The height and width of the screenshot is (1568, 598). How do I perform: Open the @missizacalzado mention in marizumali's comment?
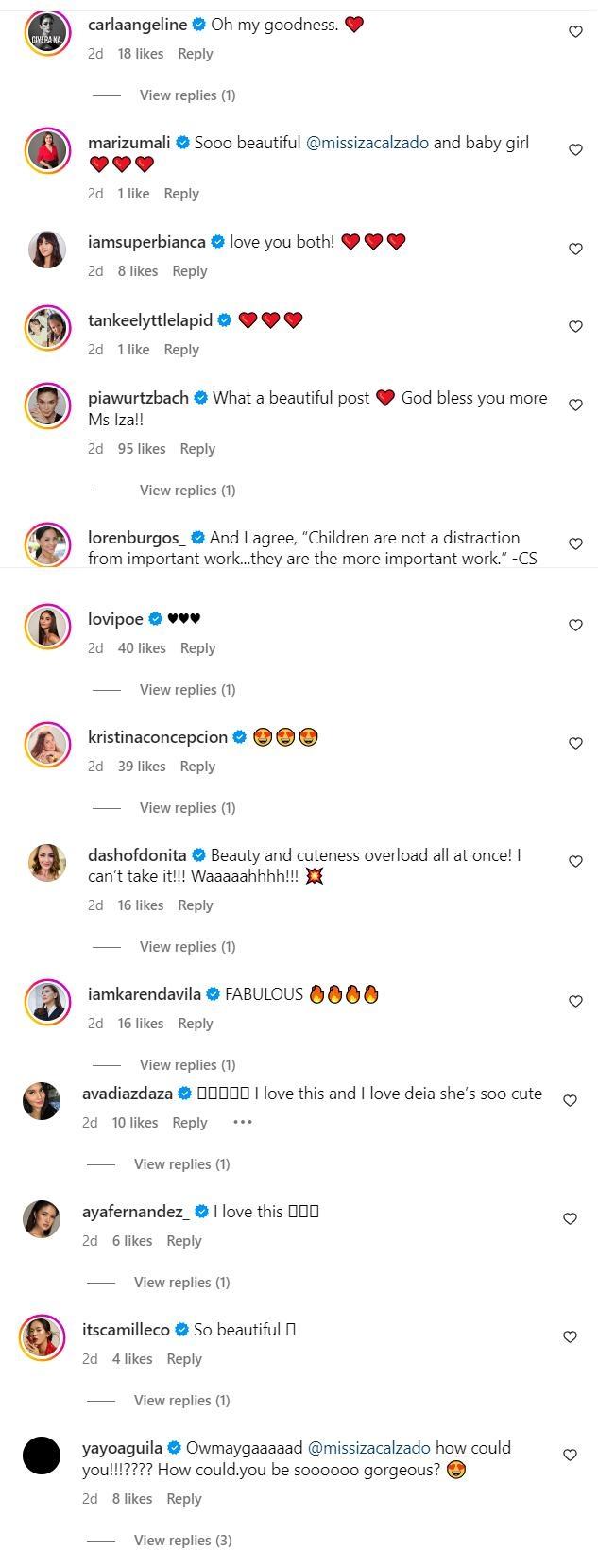(x=367, y=143)
